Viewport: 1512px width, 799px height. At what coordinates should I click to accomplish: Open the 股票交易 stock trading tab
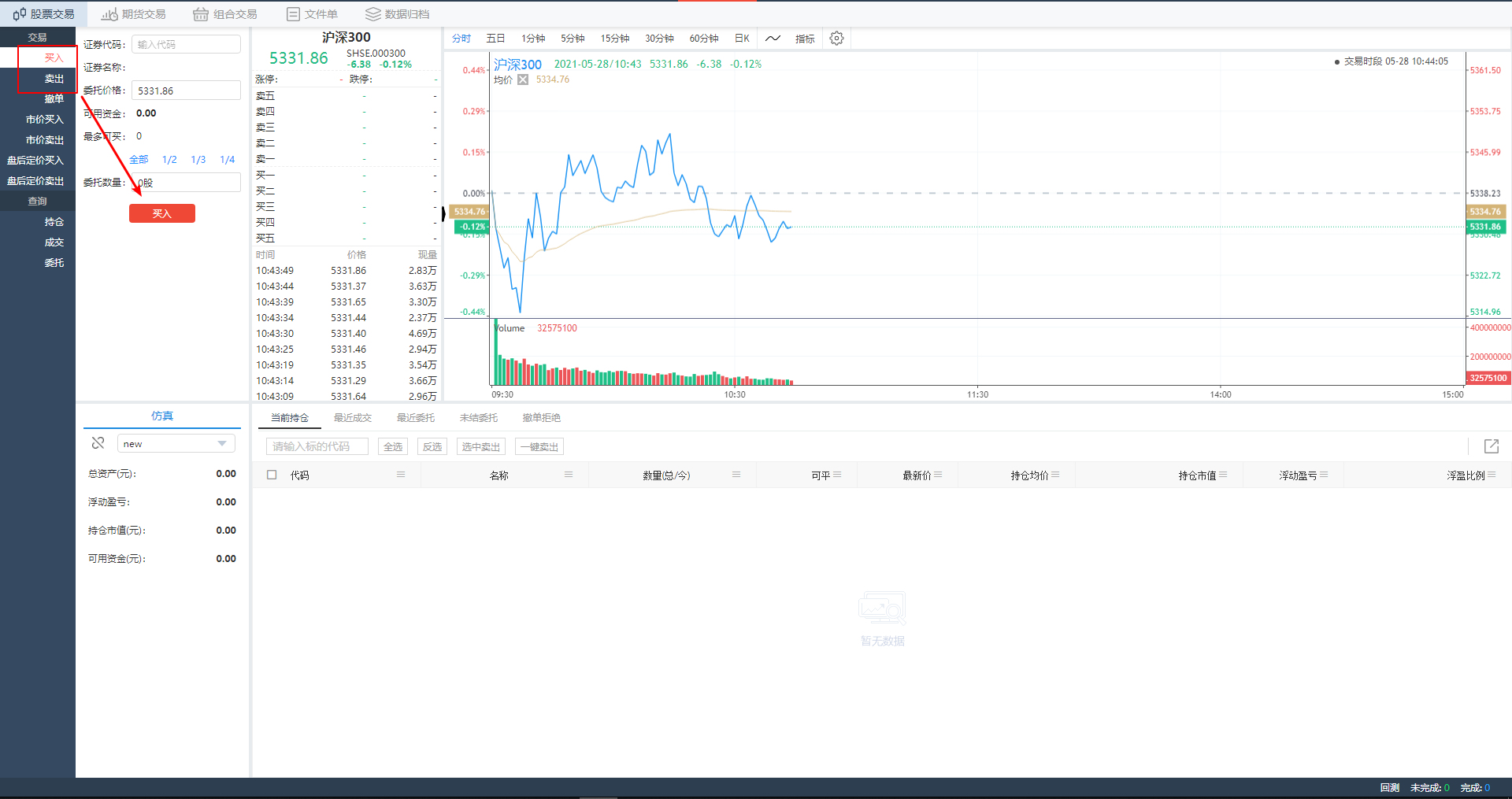click(43, 14)
